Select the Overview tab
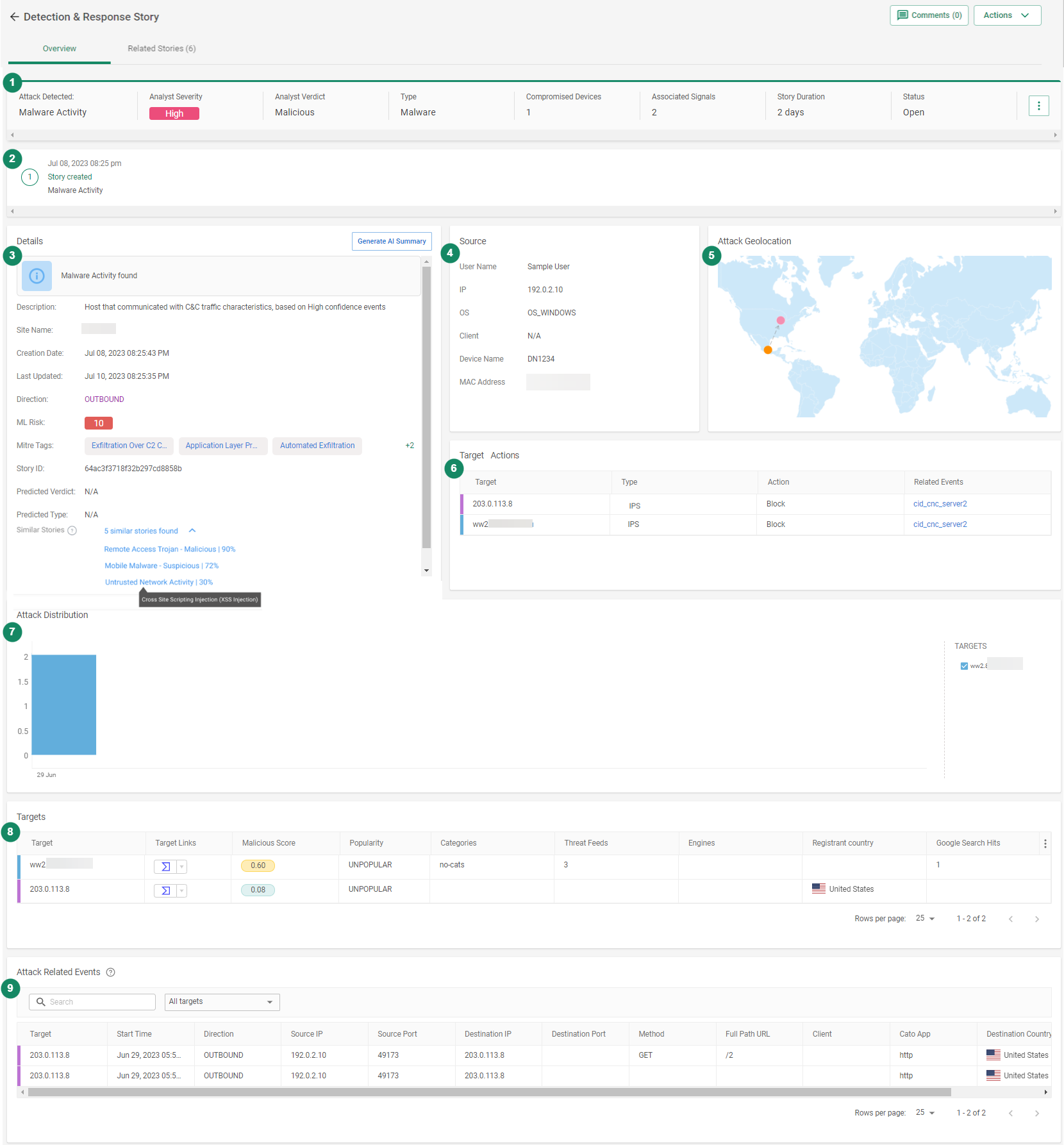Viewport: 1064px width, 1145px height. point(59,49)
